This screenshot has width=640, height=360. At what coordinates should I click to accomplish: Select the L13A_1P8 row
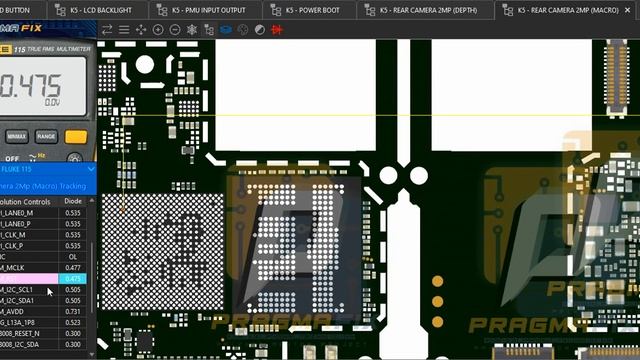pos(43,322)
